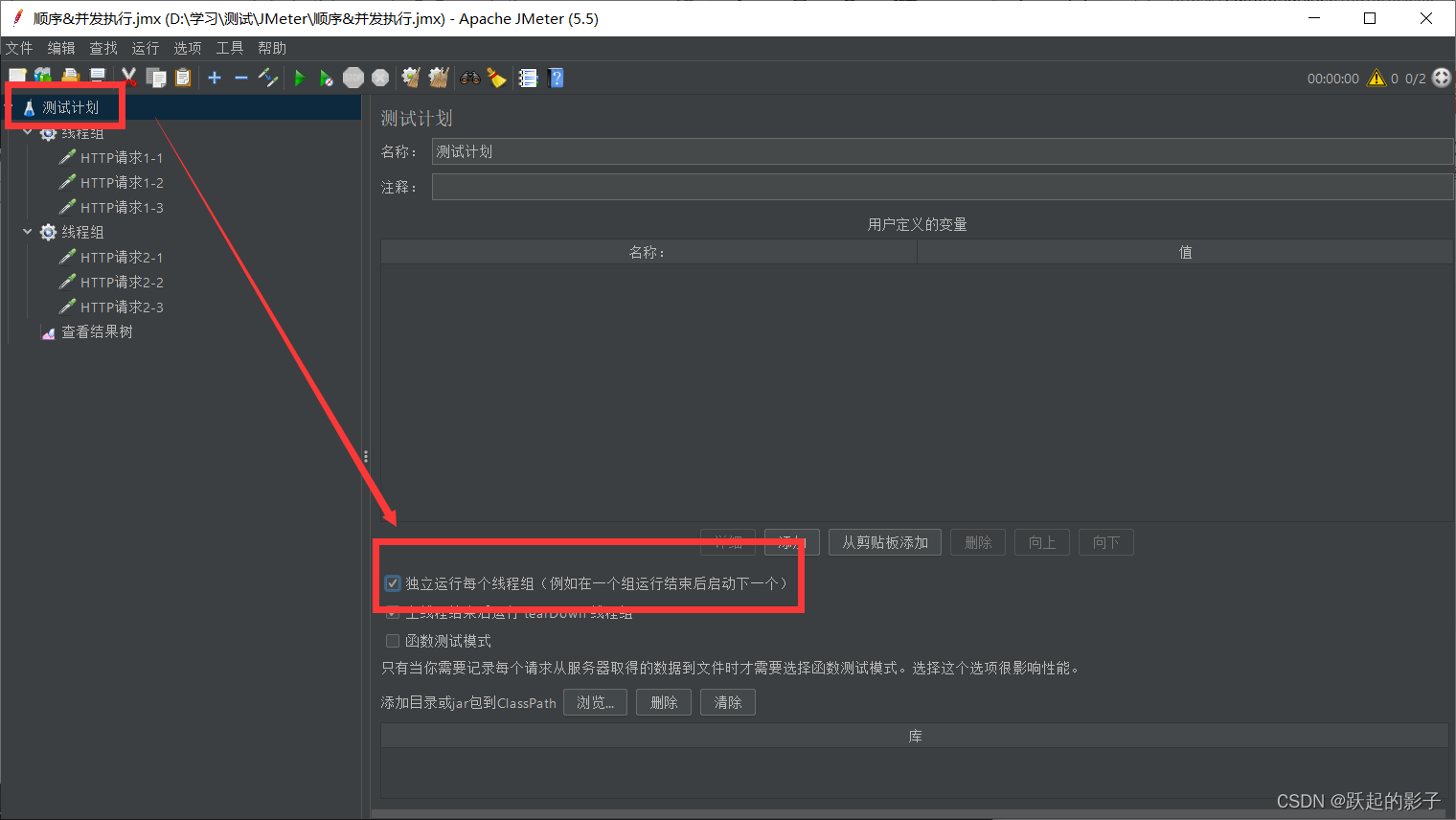This screenshot has width=1456, height=820.
Task: Click the 00:00:00 elapsed time text
Action: coord(1332,79)
